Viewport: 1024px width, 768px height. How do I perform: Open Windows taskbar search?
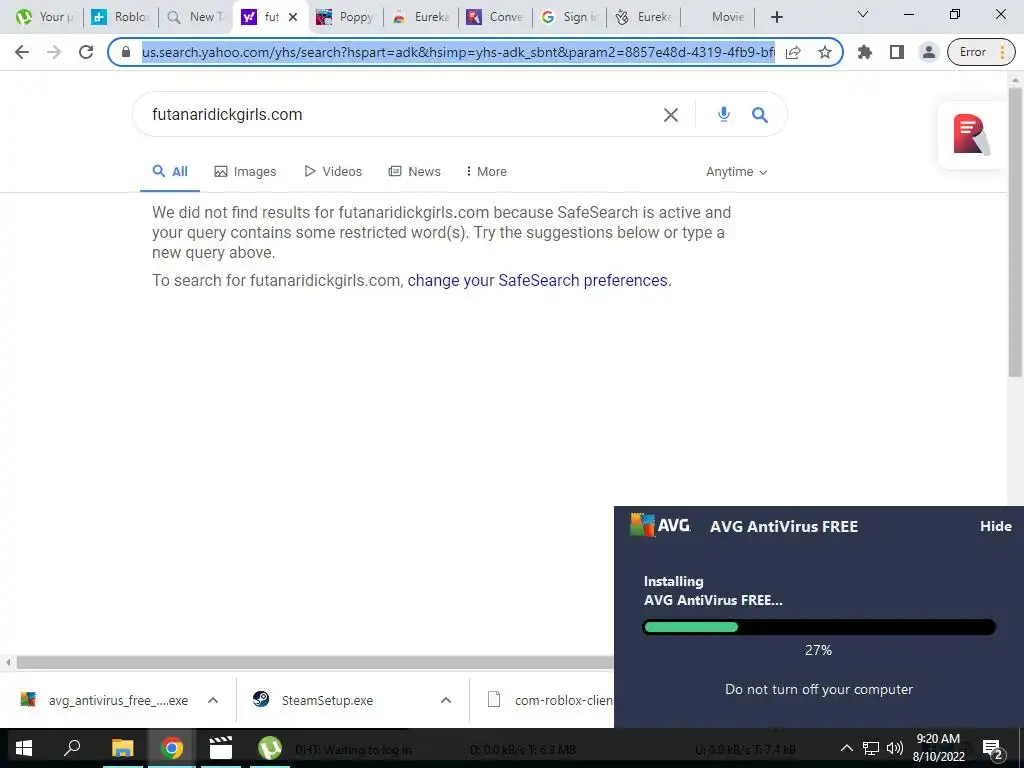[x=72, y=748]
